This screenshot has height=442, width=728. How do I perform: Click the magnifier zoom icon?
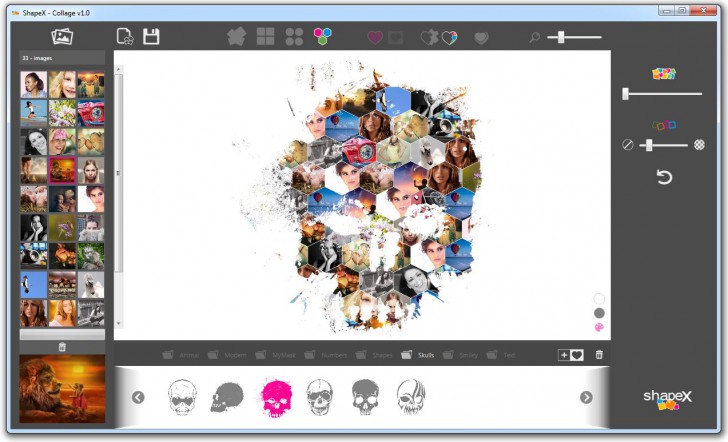click(534, 37)
